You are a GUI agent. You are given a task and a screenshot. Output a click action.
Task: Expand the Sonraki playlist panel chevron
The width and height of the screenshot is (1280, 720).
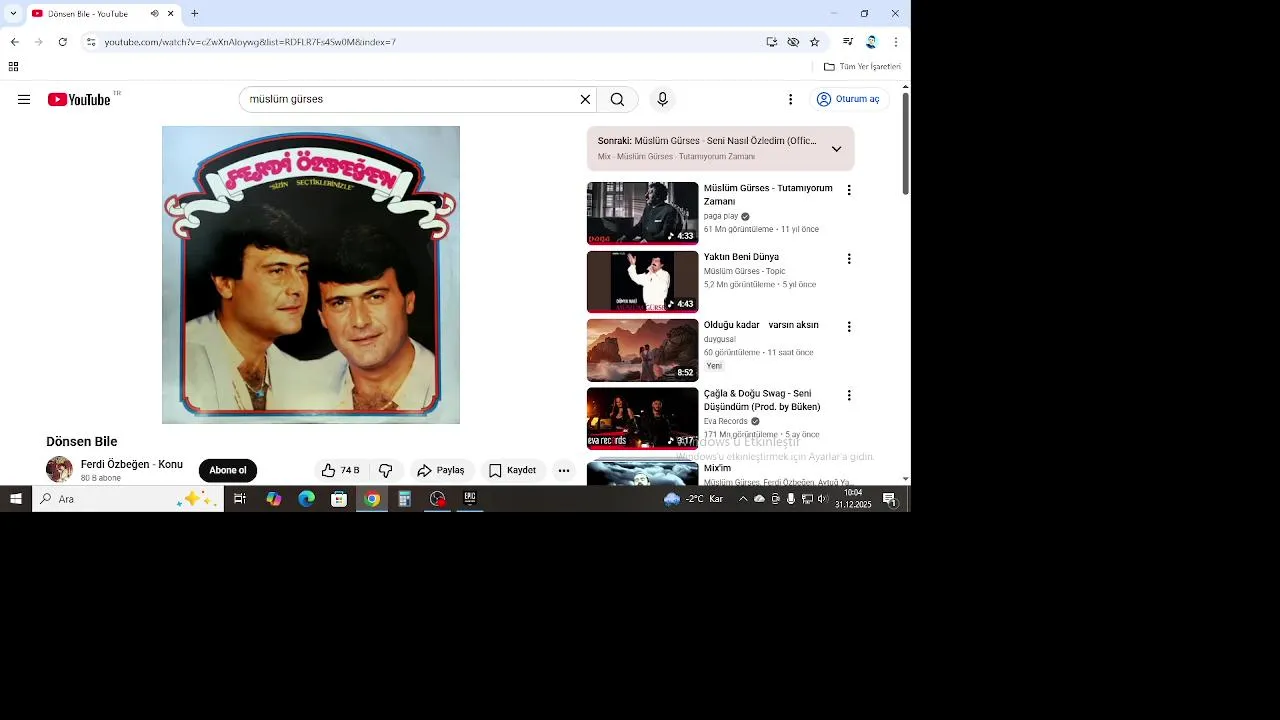(836, 149)
